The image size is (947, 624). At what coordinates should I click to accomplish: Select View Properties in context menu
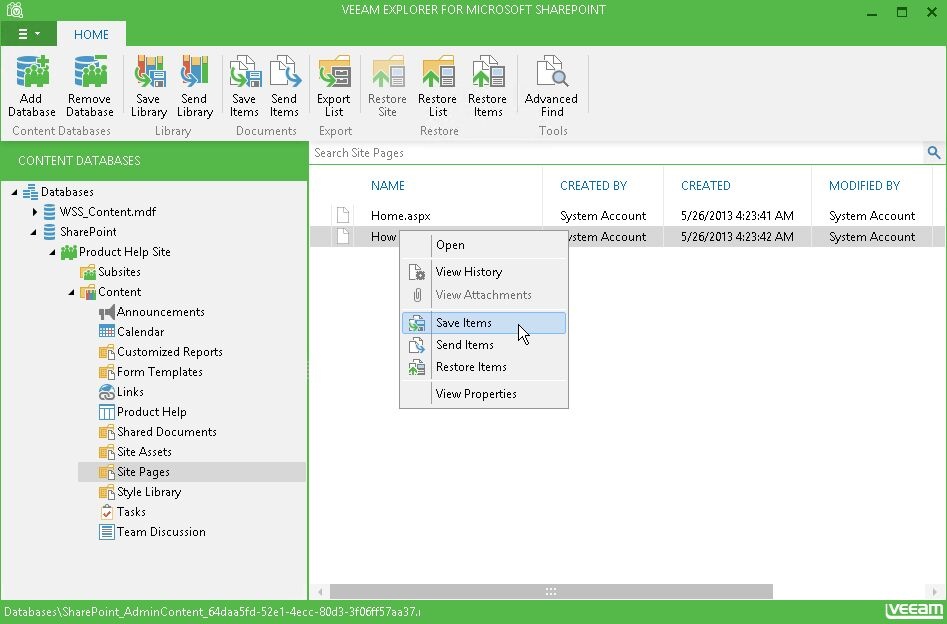click(x=476, y=394)
